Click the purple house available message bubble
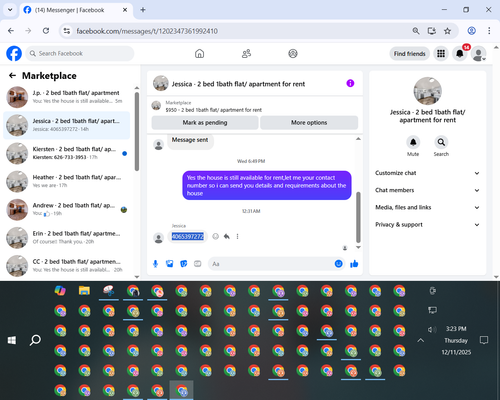This screenshot has height=400, width=500. pos(267,185)
